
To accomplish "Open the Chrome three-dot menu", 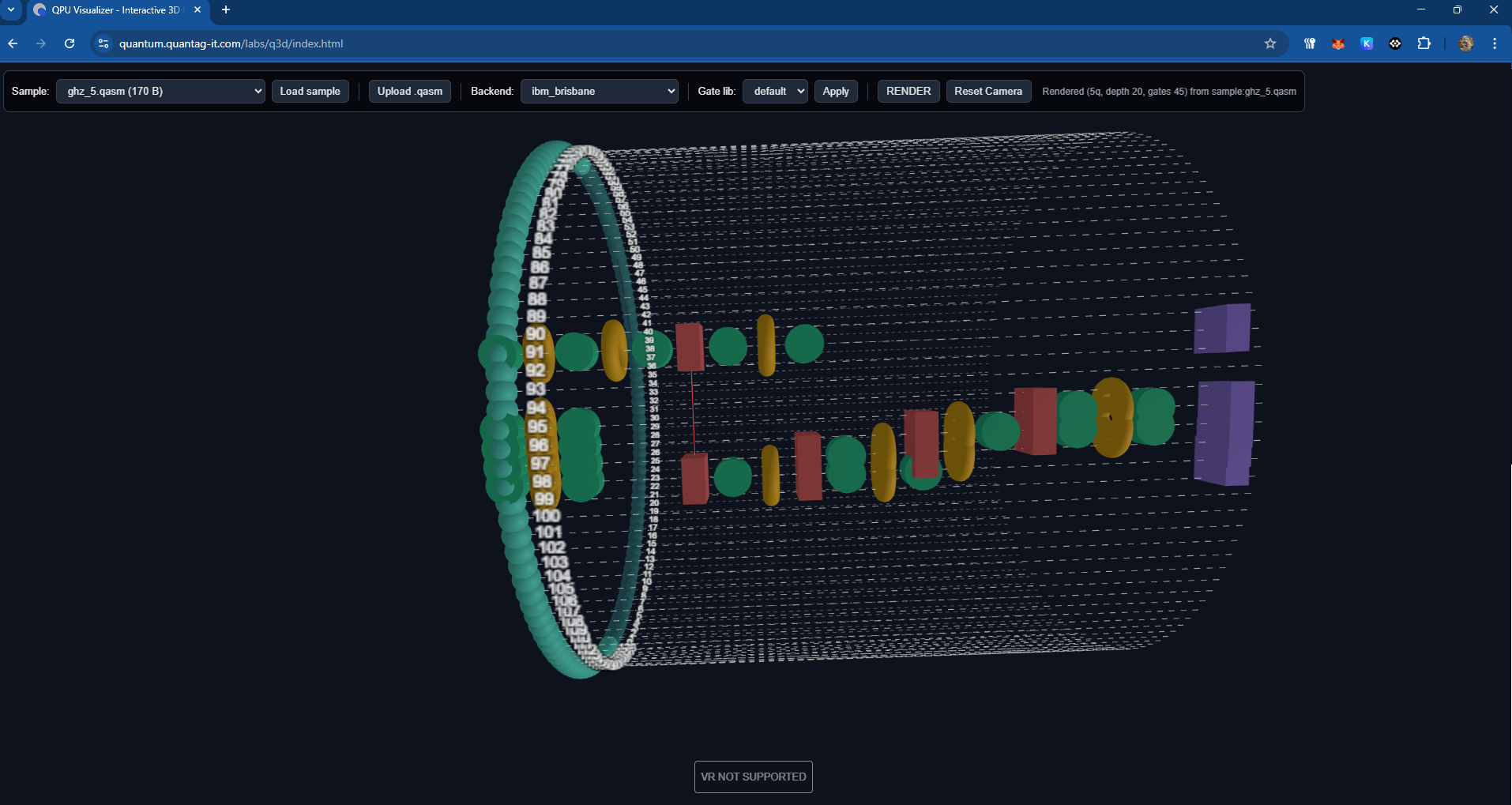I will pyautogui.click(x=1494, y=43).
